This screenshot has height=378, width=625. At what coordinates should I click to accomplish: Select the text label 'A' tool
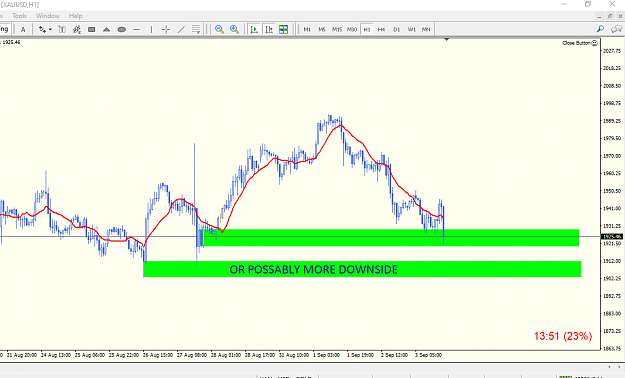(23, 30)
